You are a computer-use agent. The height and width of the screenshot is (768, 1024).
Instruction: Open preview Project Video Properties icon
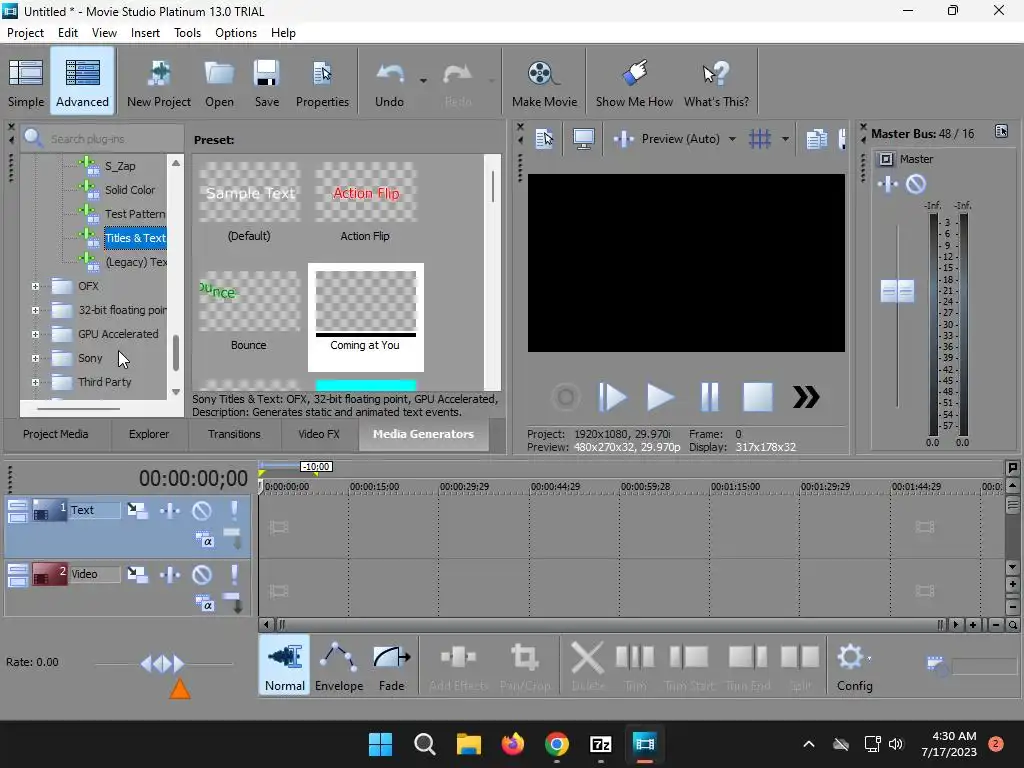click(x=544, y=138)
